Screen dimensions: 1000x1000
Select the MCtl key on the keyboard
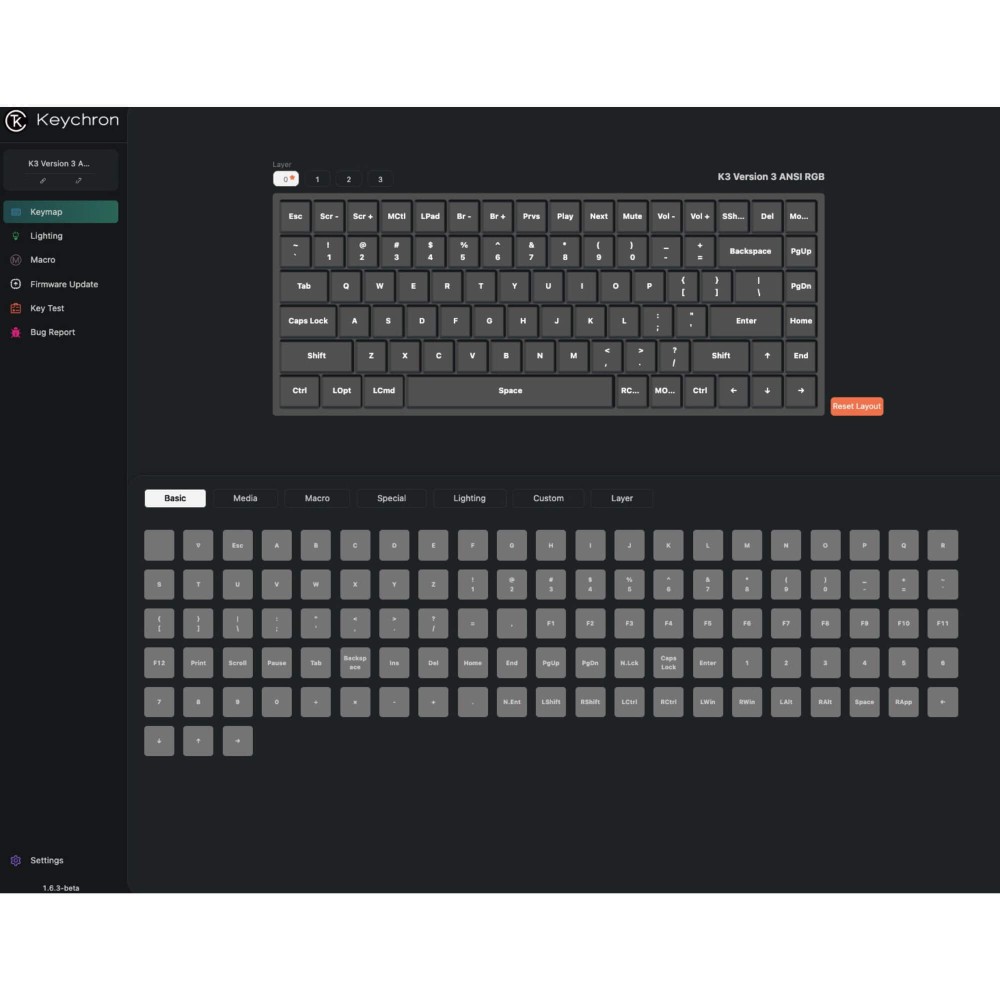(397, 217)
